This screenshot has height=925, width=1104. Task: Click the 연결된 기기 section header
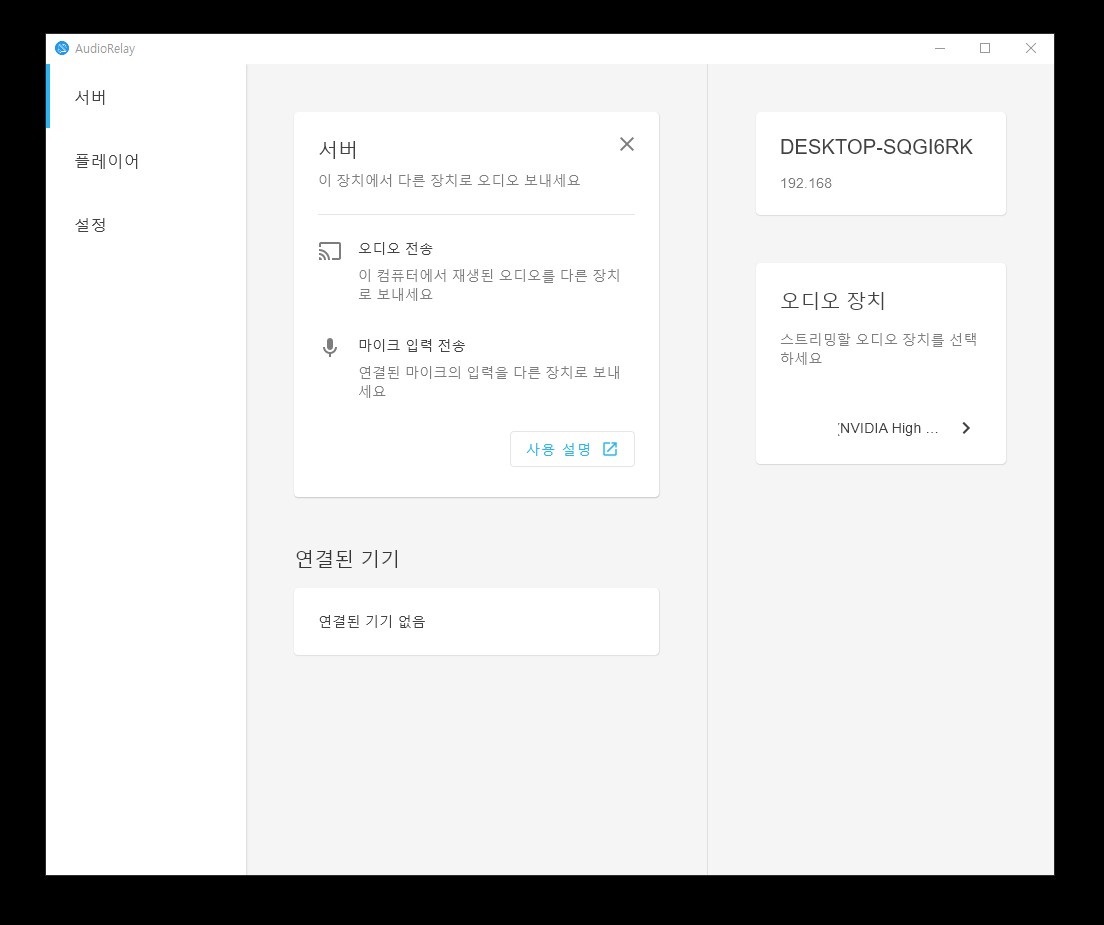tap(347, 559)
